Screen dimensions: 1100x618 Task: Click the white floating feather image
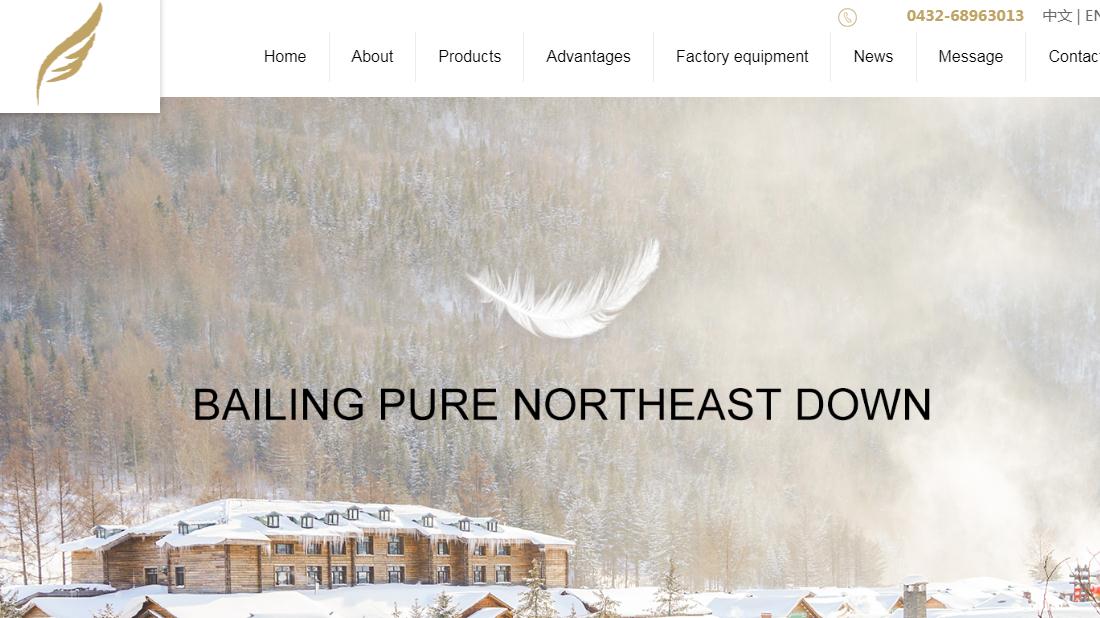564,289
